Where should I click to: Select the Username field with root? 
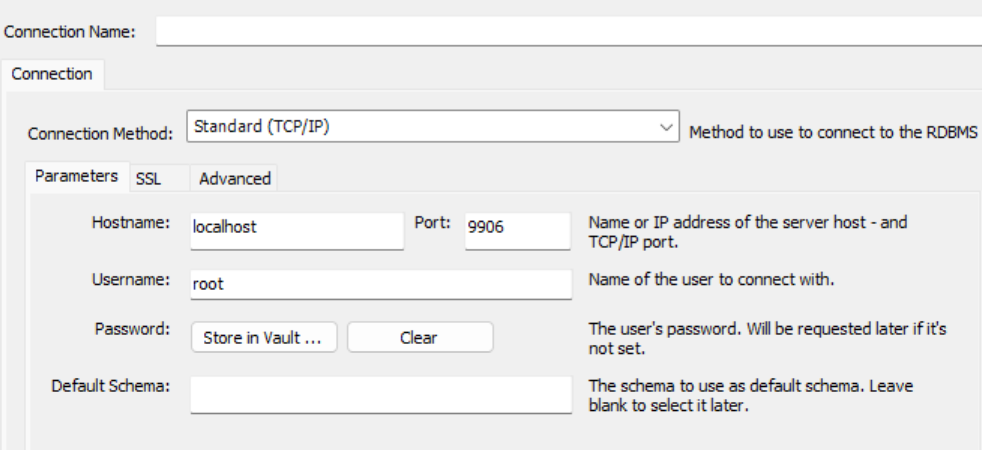click(x=381, y=284)
